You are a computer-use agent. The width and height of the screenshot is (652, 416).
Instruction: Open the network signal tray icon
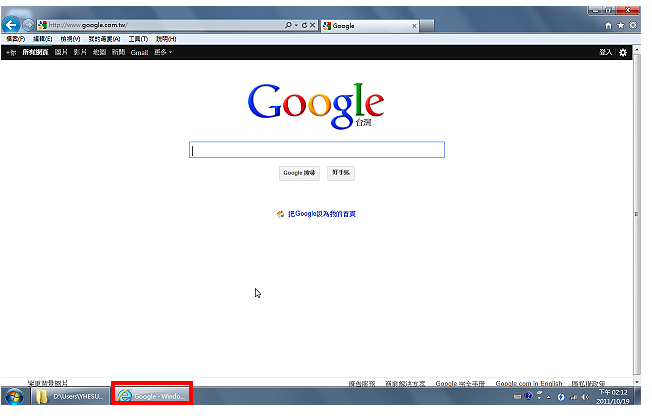573,397
